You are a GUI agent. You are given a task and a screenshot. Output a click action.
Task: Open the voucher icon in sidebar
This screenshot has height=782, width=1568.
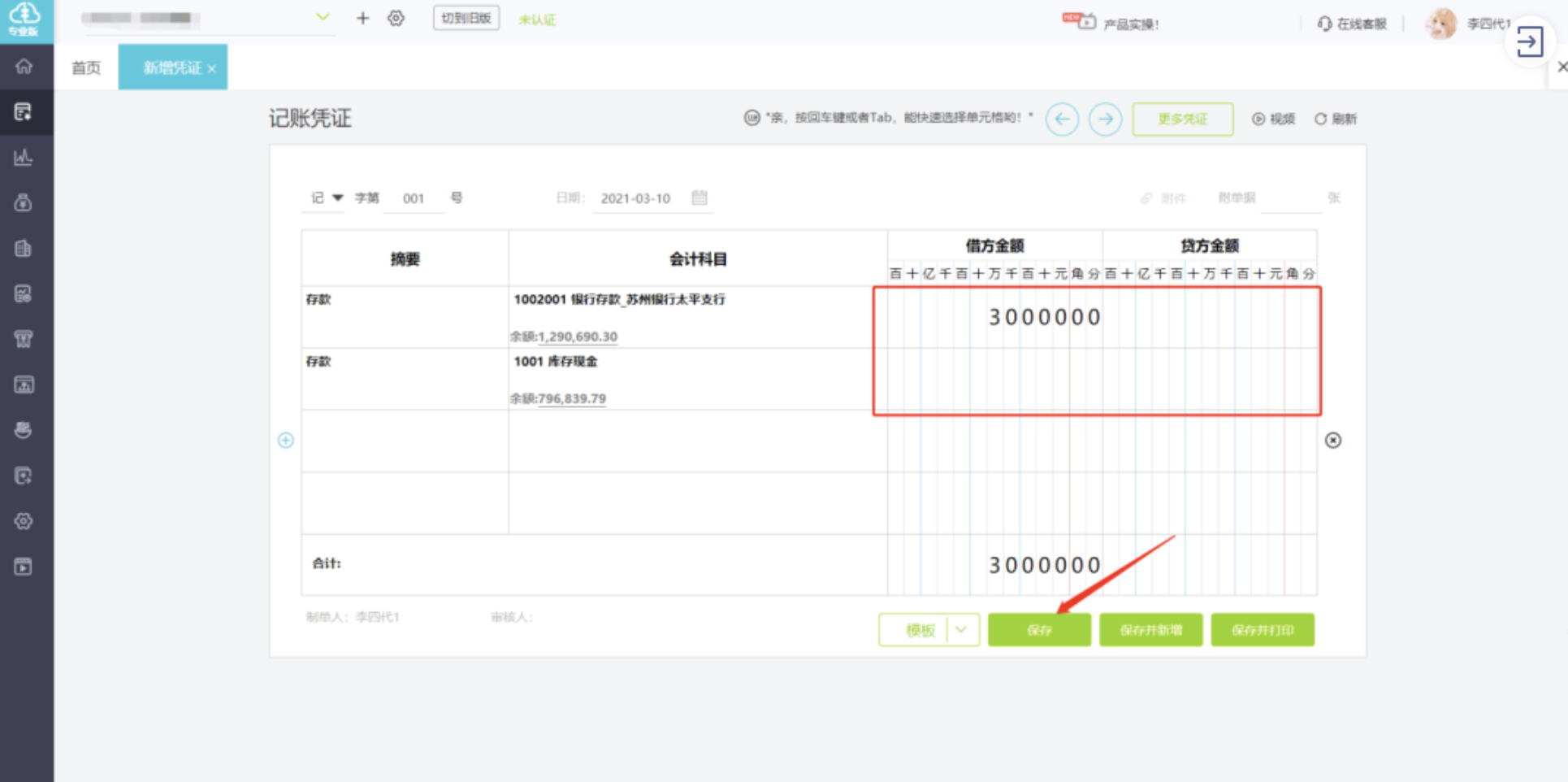(24, 111)
